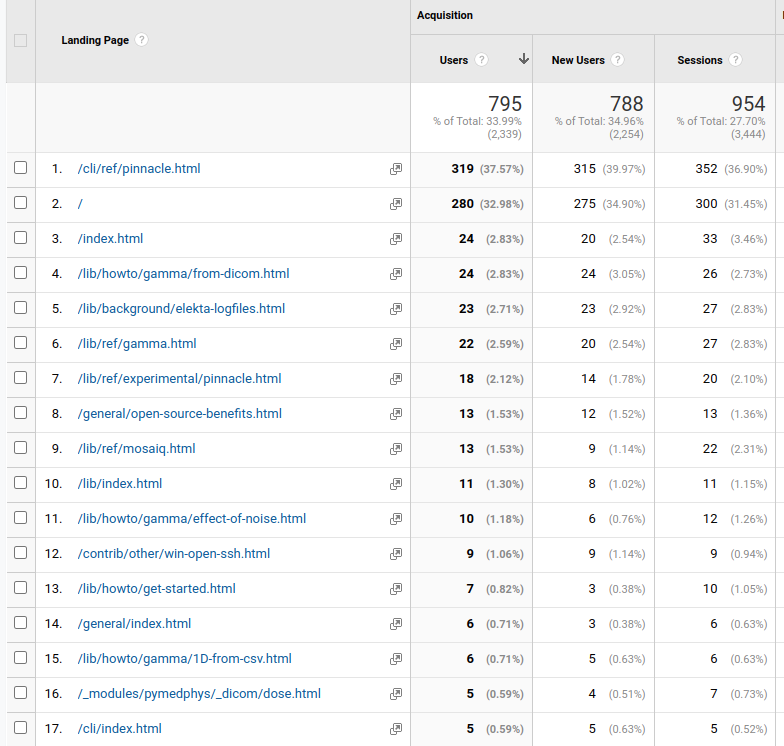
Task: Check the box for row 17 /cli/index.html
Action: pyautogui.click(x=20, y=728)
